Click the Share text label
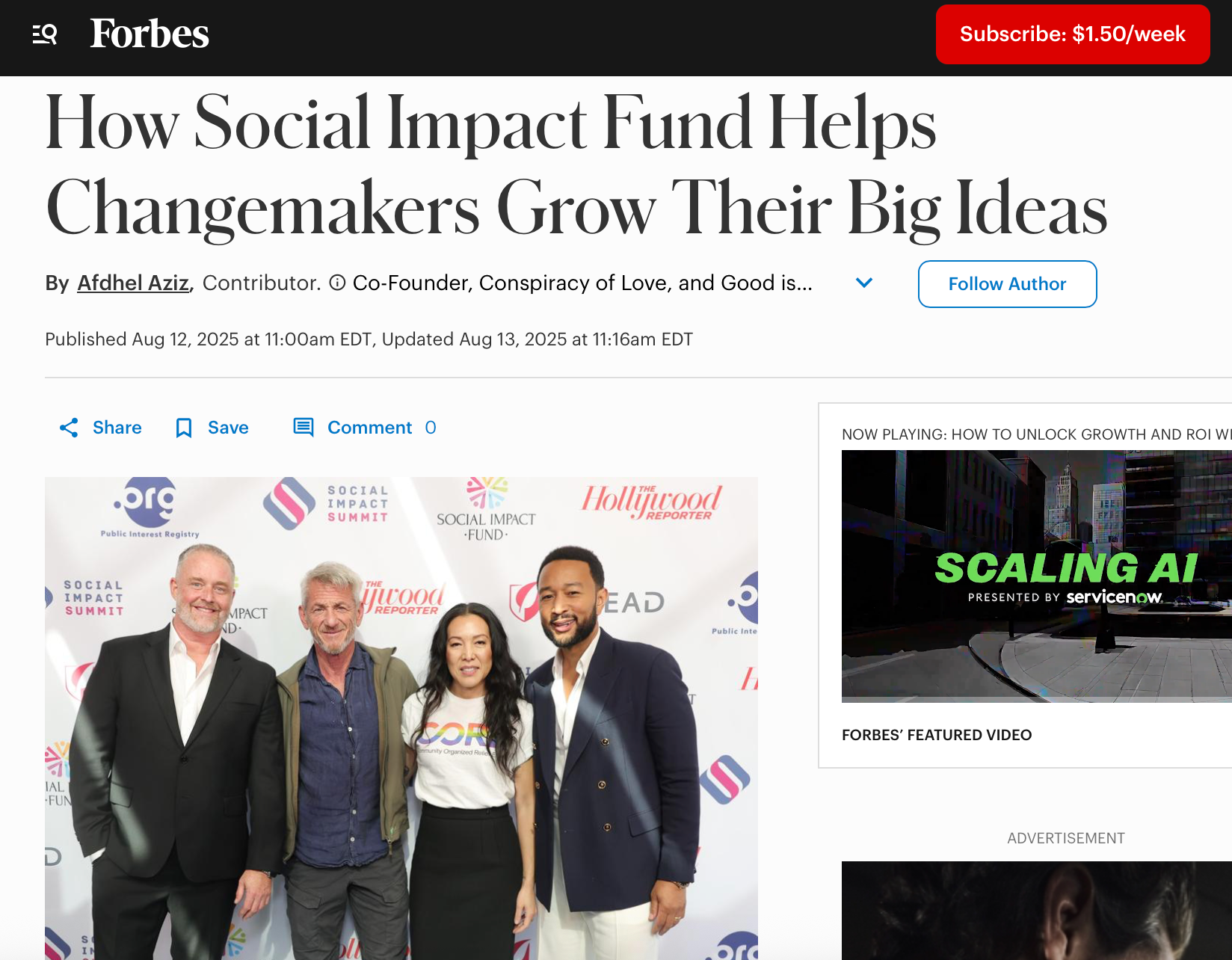The image size is (1232, 960). click(x=117, y=428)
